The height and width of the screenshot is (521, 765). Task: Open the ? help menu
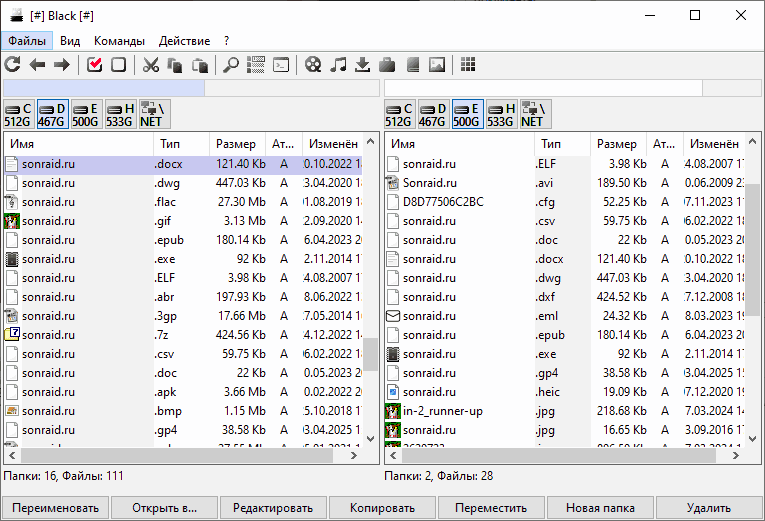[x=226, y=40]
